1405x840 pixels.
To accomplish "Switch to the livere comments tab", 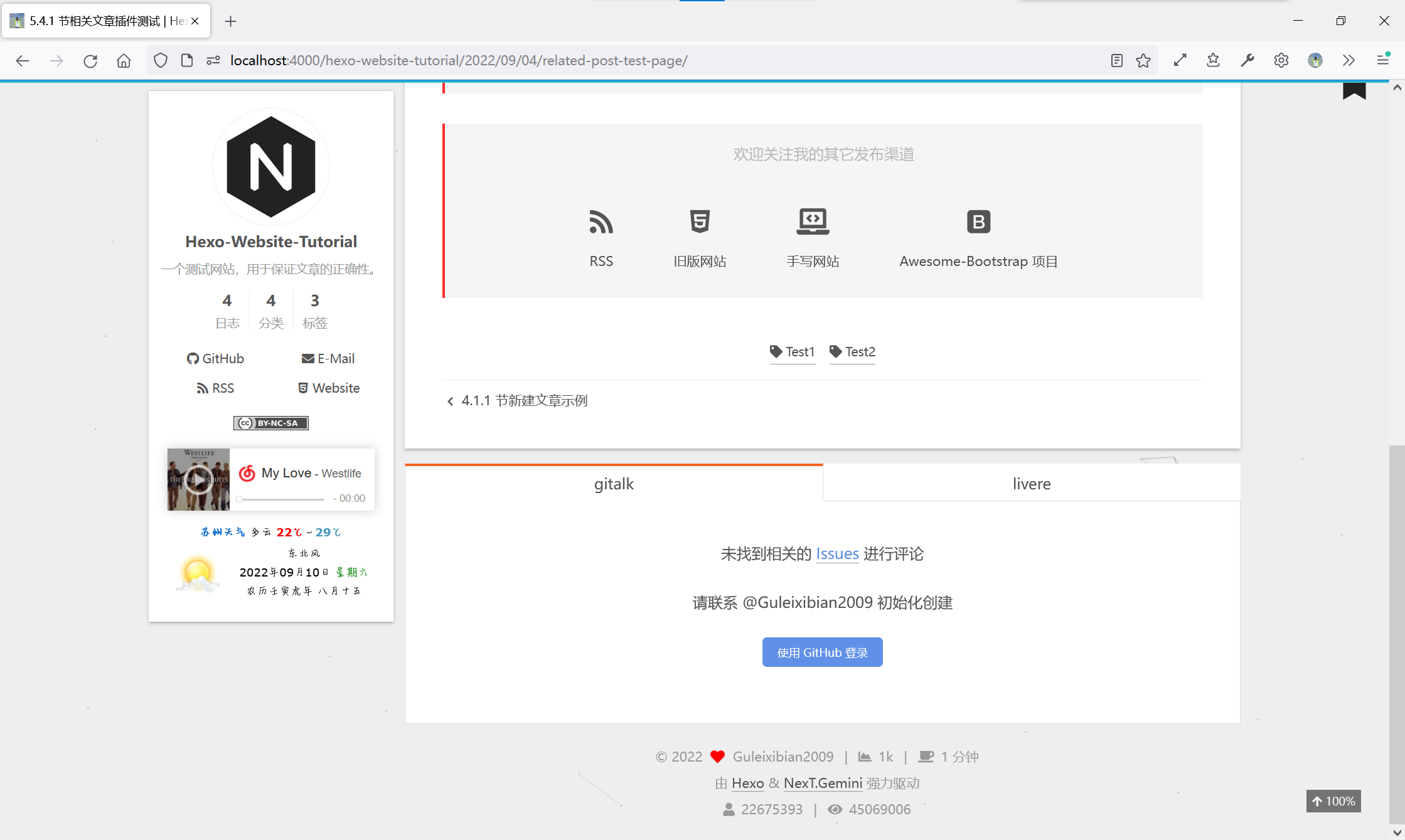I will pos(1031,484).
